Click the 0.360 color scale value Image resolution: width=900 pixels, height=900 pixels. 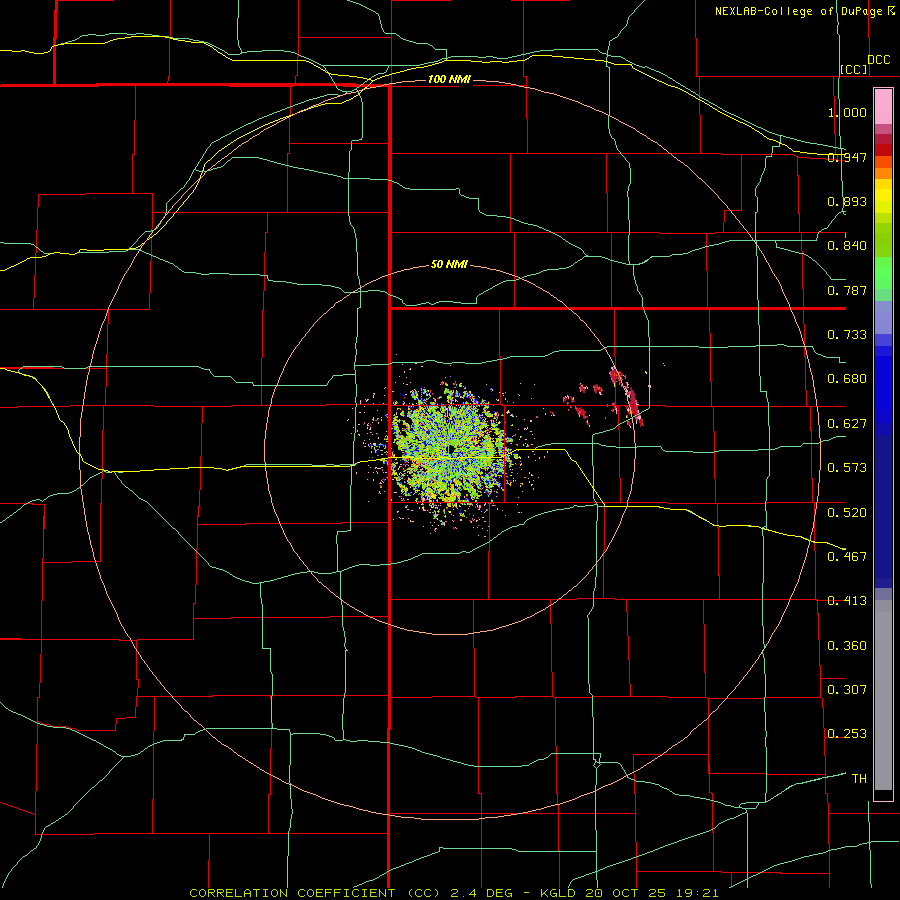point(847,646)
